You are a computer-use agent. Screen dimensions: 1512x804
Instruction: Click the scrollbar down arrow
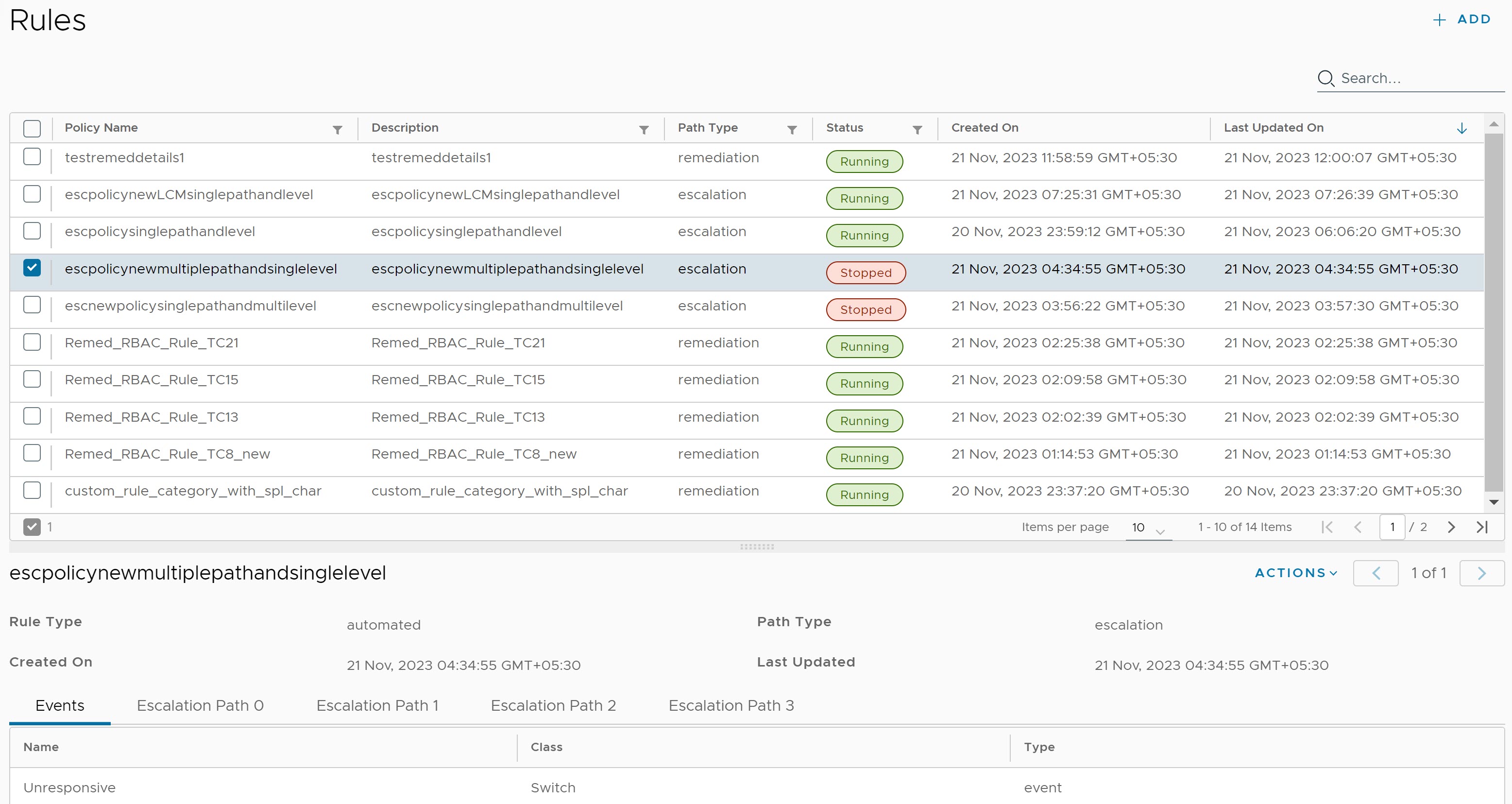pyautogui.click(x=1494, y=502)
